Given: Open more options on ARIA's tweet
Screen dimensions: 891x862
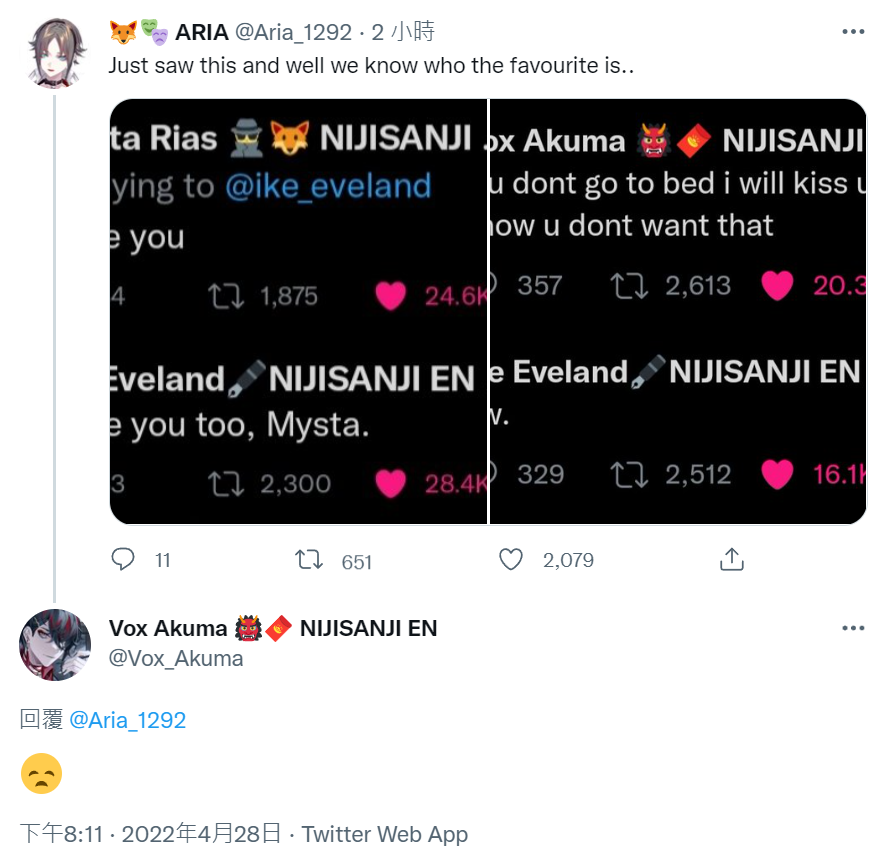Looking at the screenshot, I should (x=853, y=32).
